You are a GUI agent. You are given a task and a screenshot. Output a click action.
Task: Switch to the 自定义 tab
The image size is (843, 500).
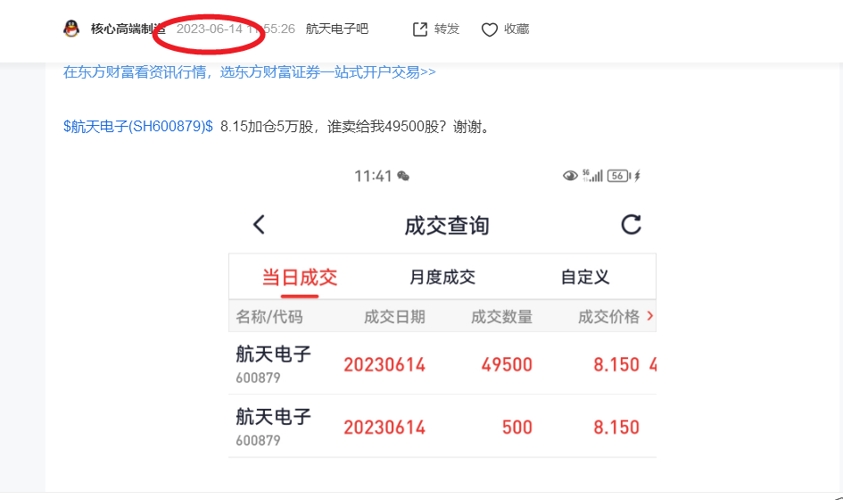[x=585, y=277]
